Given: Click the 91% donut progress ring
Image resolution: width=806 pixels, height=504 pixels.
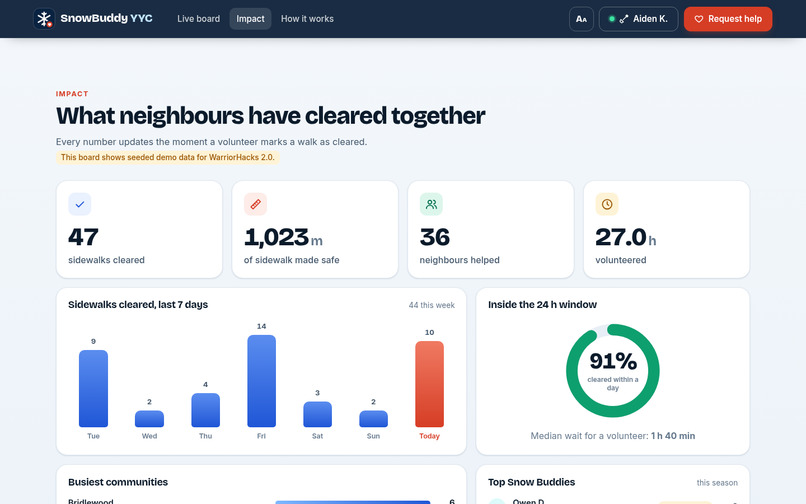Looking at the screenshot, I should click(613, 370).
